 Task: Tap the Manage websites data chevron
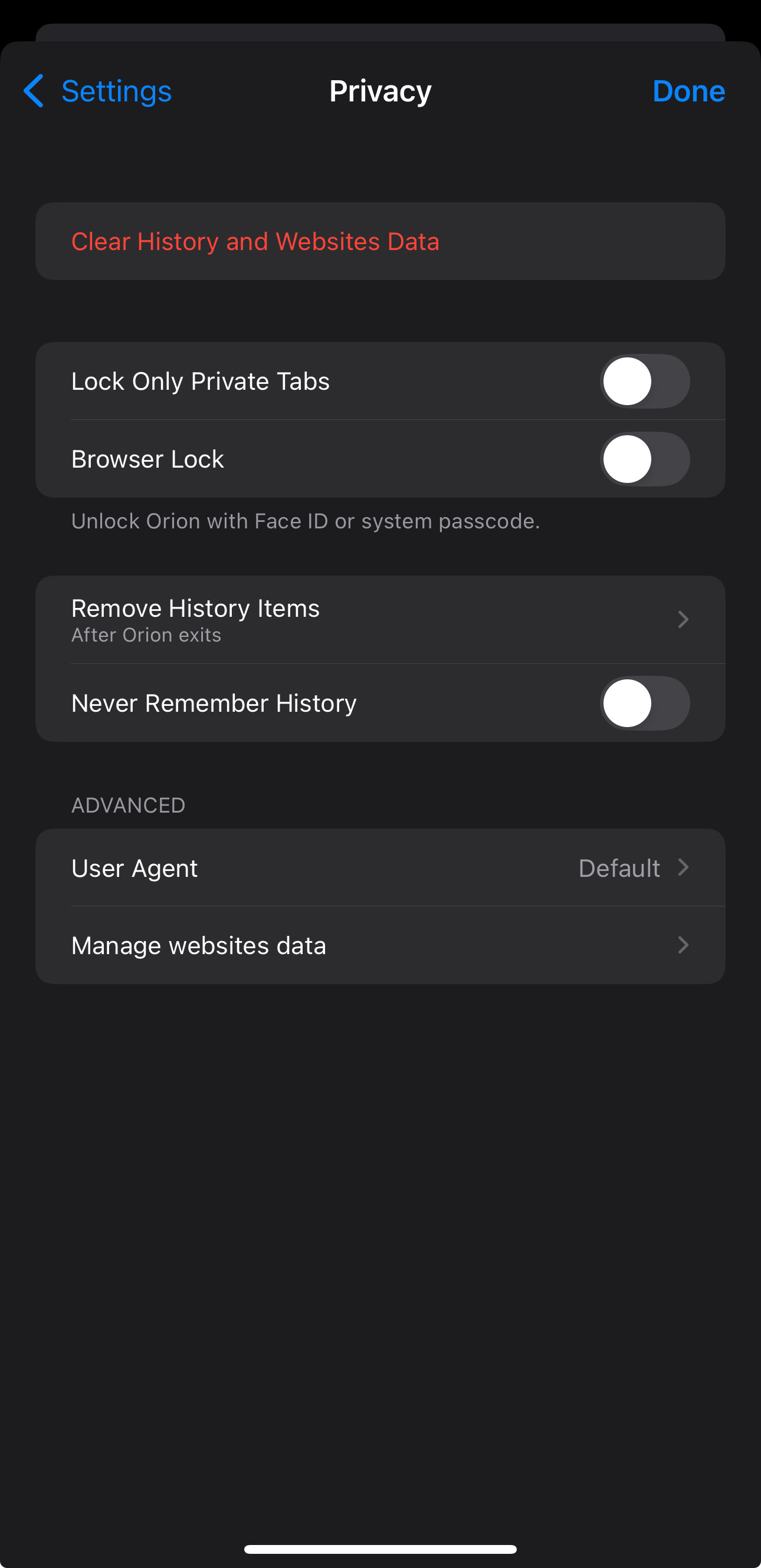pyautogui.click(x=683, y=945)
